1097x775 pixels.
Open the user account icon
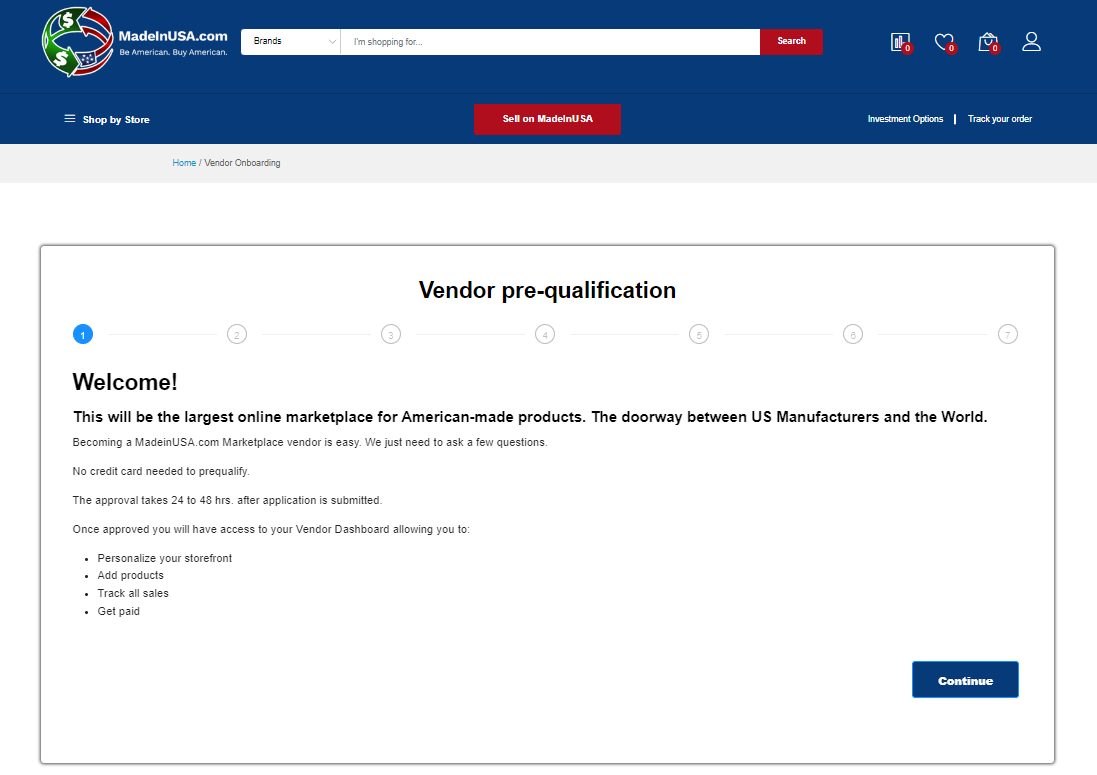click(x=1031, y=41)
